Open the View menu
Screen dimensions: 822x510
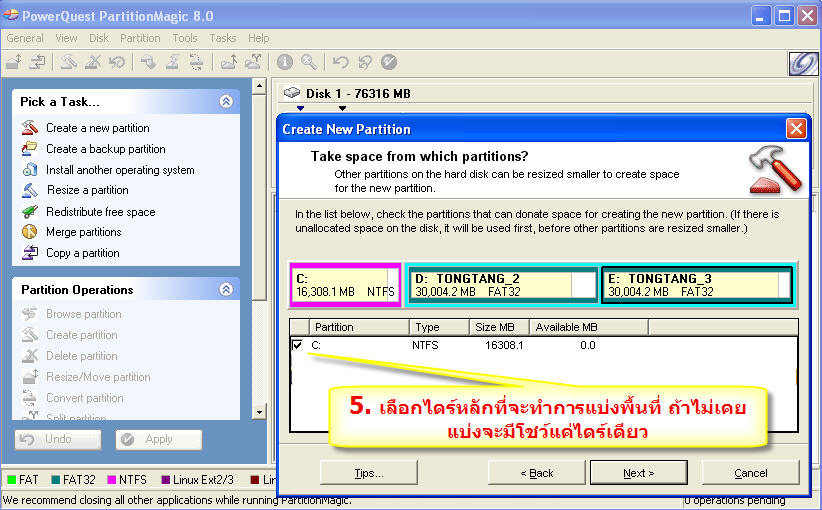tap(66, 38)
